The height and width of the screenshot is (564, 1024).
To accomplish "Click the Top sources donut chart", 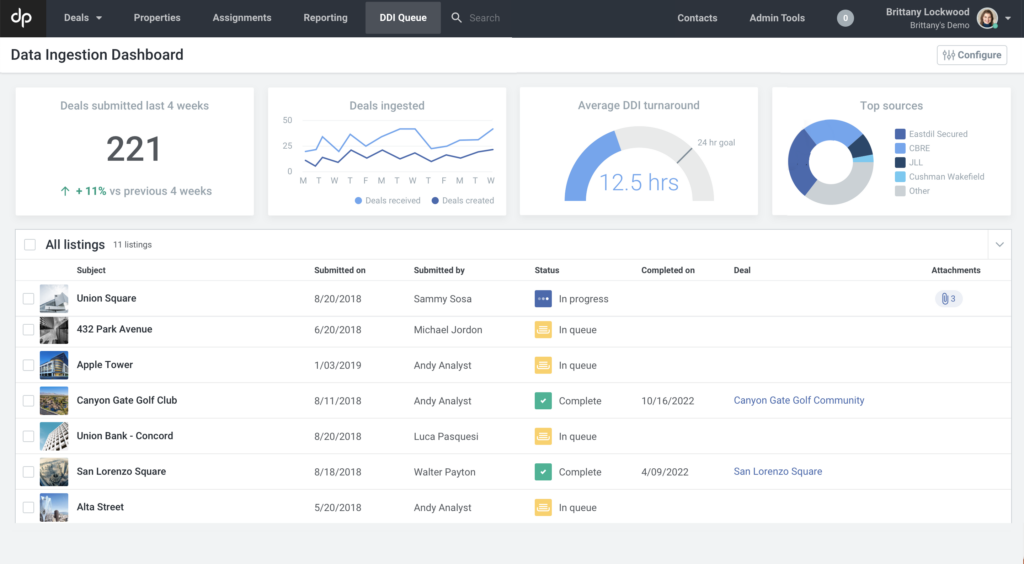I will (831, 162).
